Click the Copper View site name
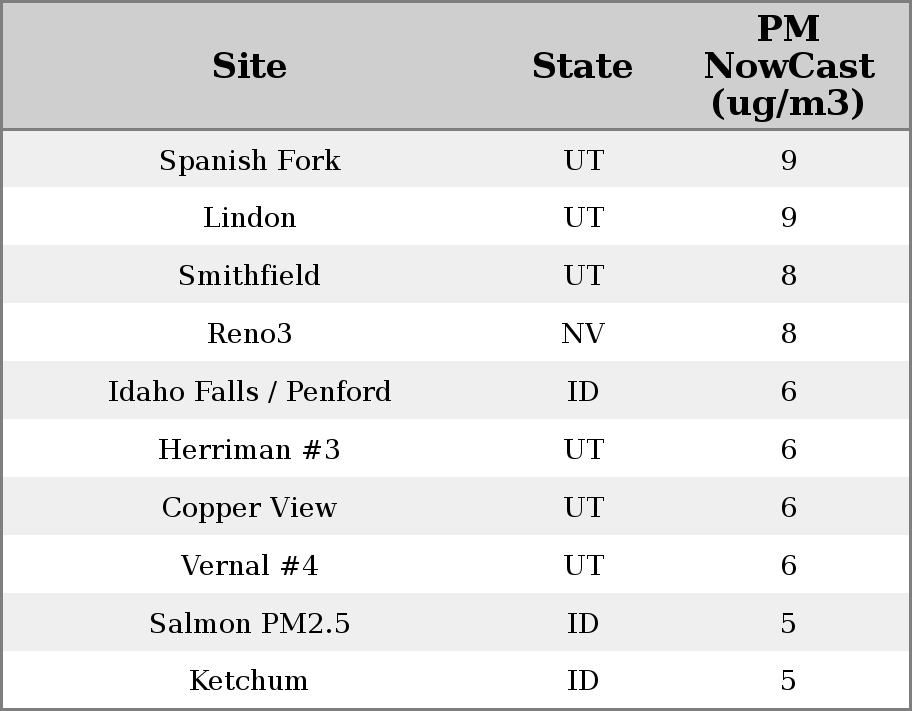 coord(249,508)
